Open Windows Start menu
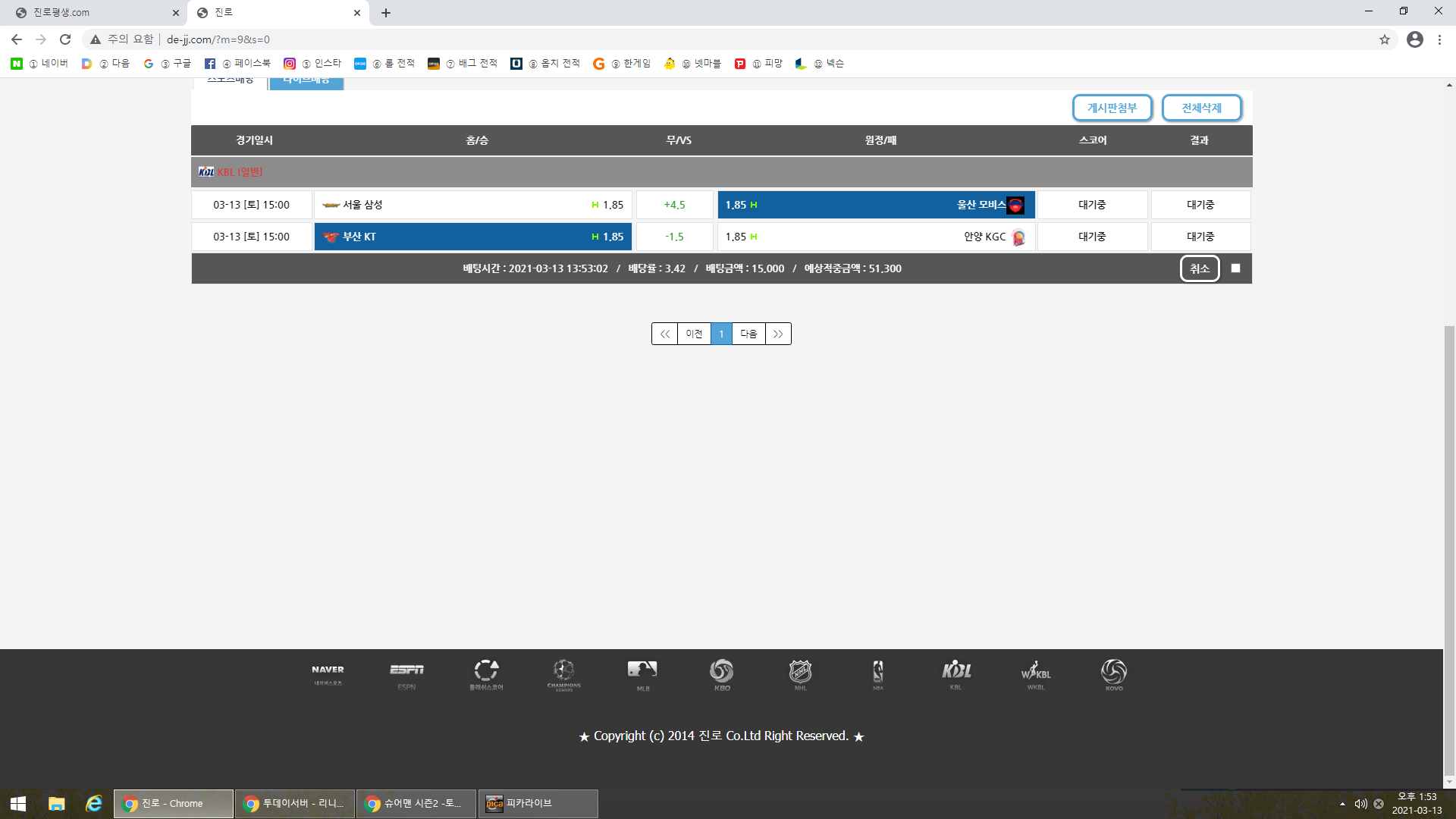The image size is (1456, 819). coord(18,804)
